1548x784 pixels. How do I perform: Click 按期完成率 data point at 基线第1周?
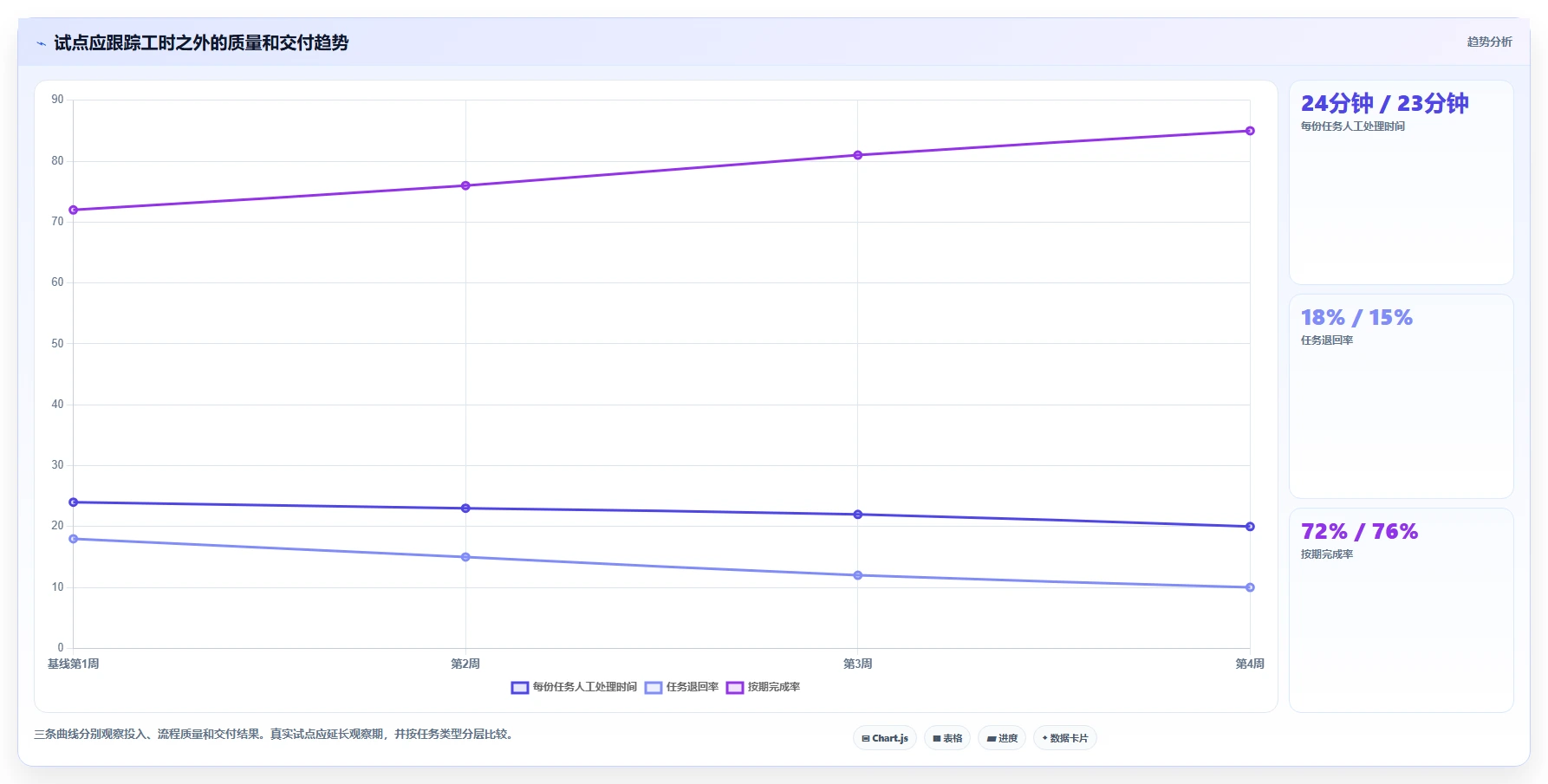coord(74,210)
